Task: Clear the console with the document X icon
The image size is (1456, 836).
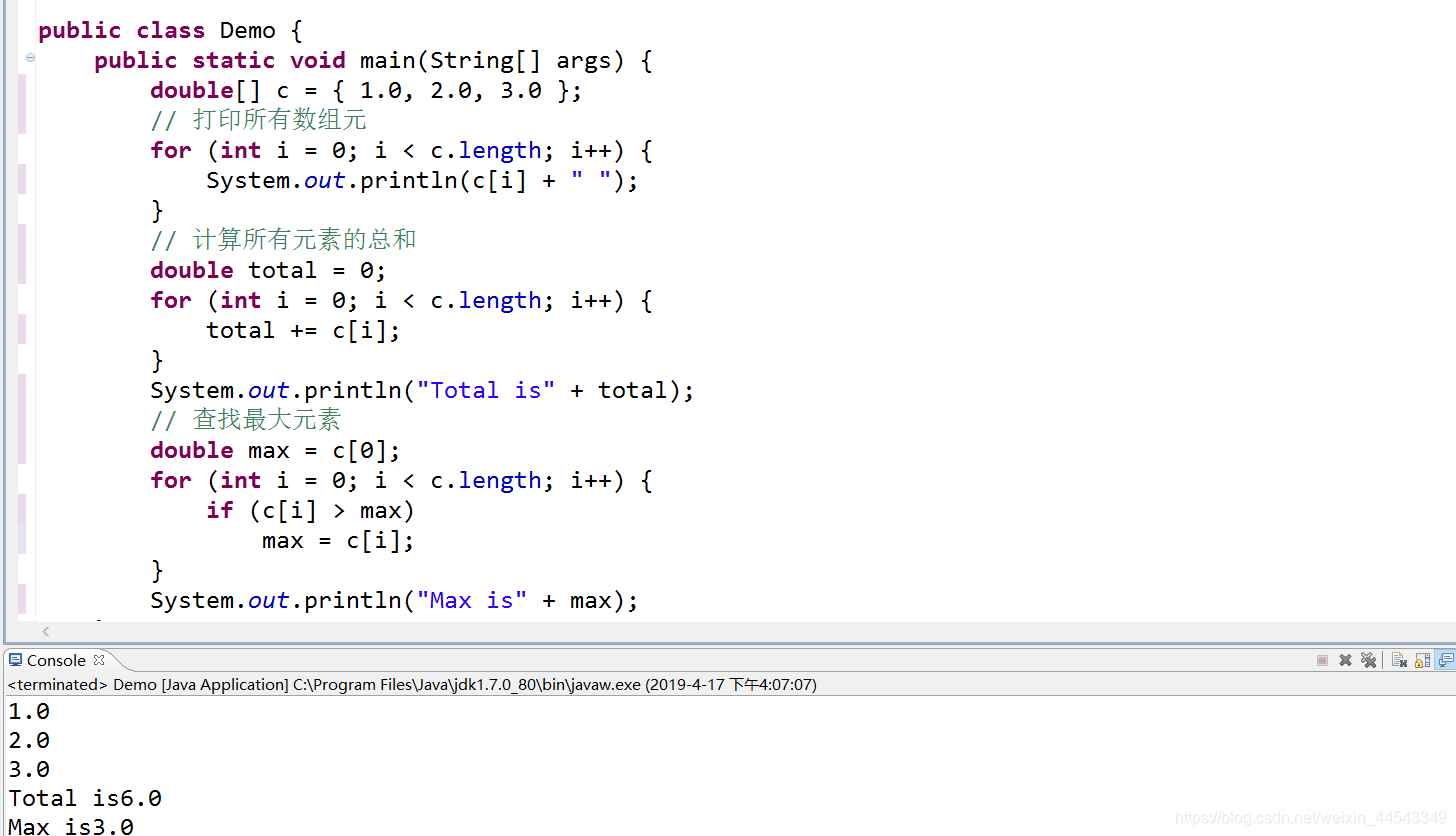Action: (x=1399, y=660)
